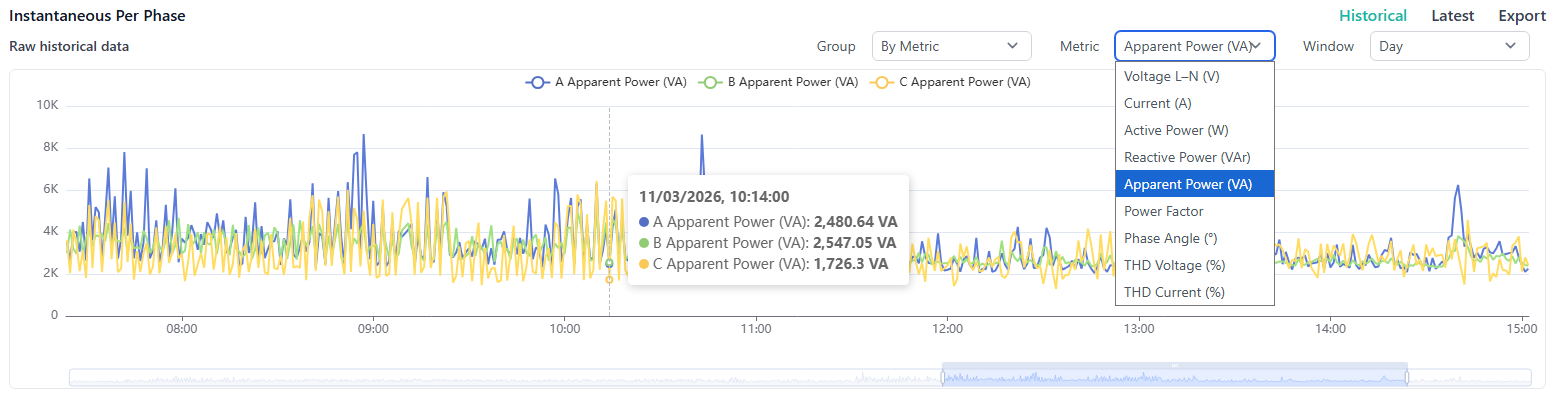This screenshot has width=1556, height=398.
Task: Click the 10:14:00 tooltip timestamp text
Action: click(714, 197)
